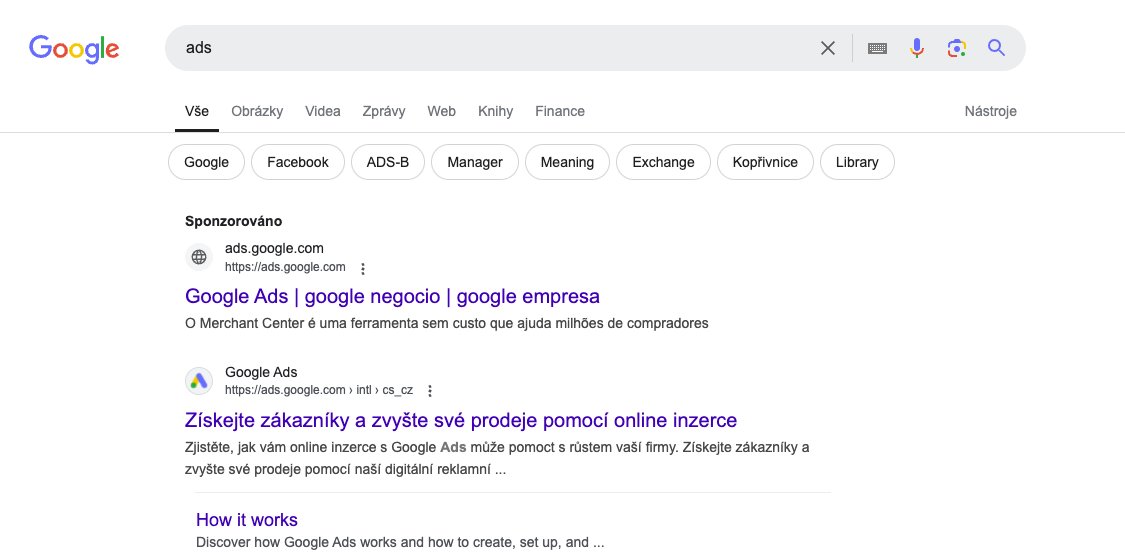Click the Sponzorováno label
Image resolution: width=1125 pixels, height=552 pixels.
click(x=233, y=221)
